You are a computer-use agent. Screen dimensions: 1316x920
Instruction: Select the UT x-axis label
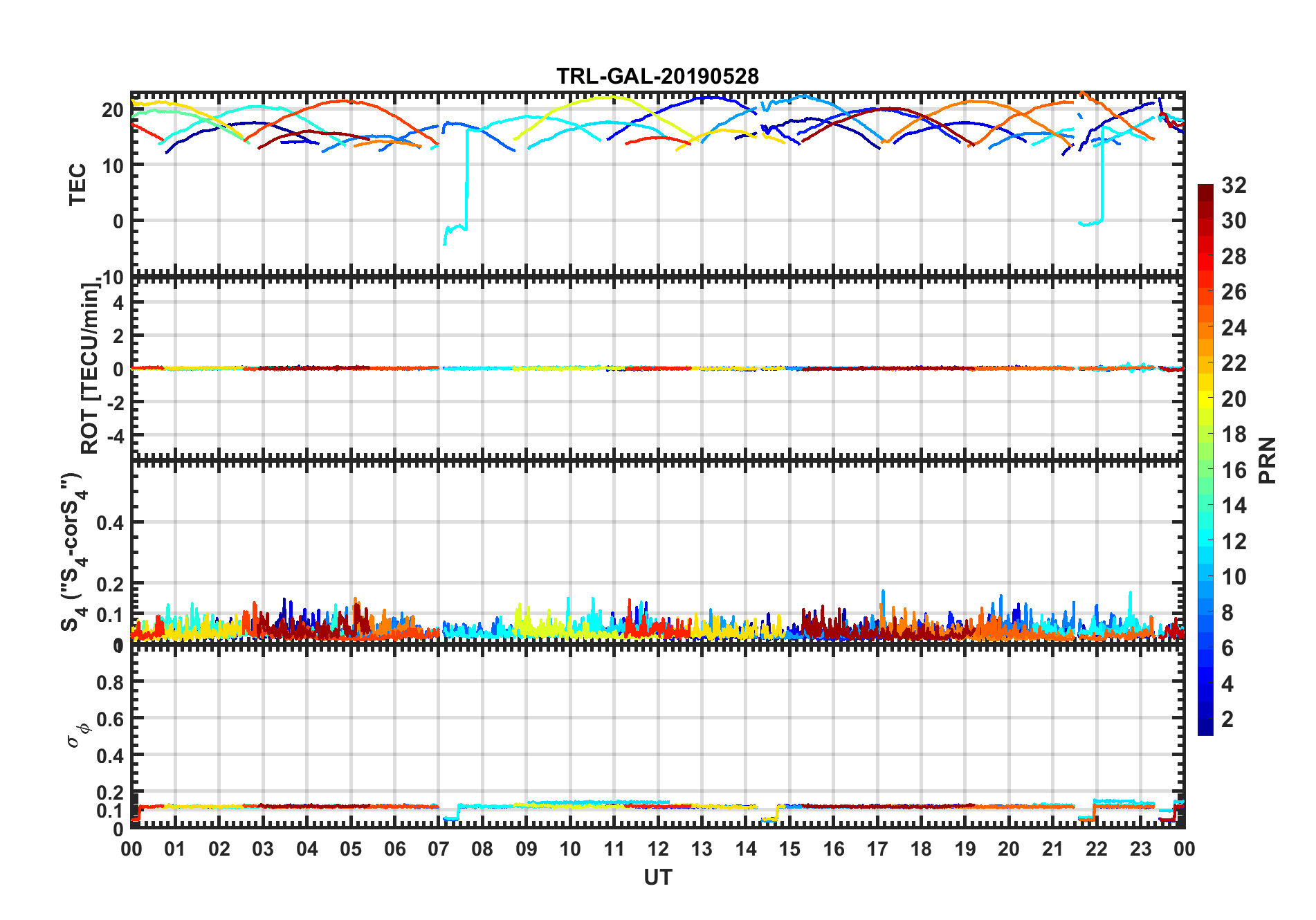pos(657,877)
